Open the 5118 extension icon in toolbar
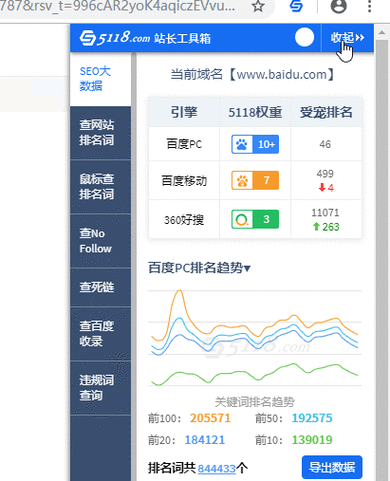 tap(296, 6)
